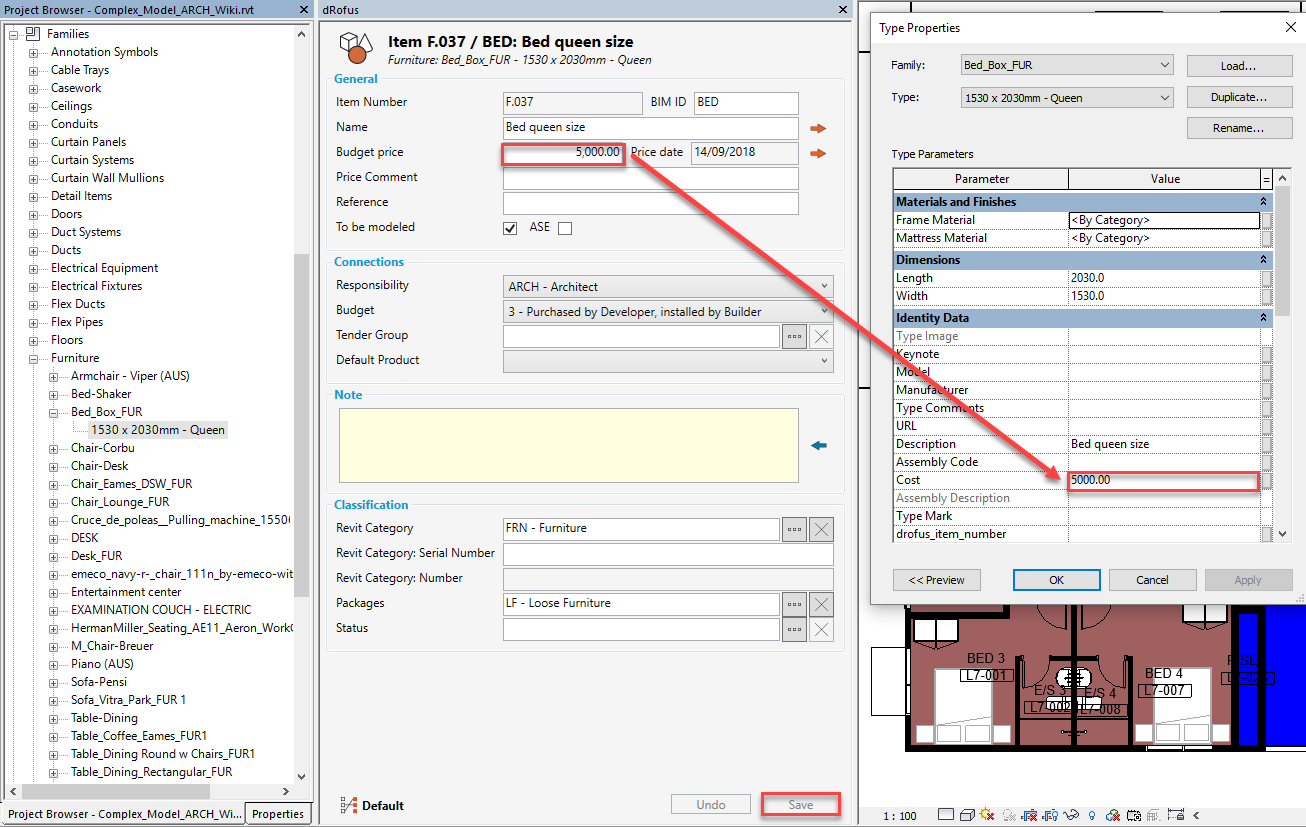Switch to the Properties tab
1306x827 pixels.
click(277, 814)
